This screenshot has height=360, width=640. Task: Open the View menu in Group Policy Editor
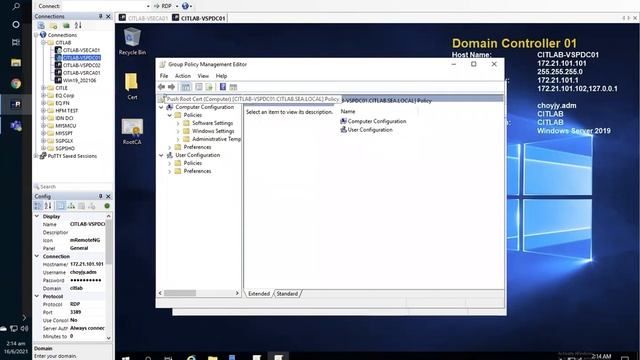203,76
